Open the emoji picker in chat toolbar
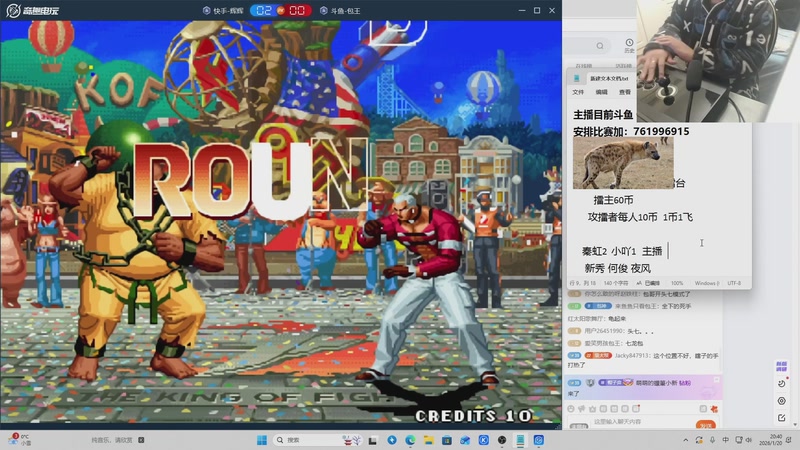The image size is (800, 450). (570, 409)
